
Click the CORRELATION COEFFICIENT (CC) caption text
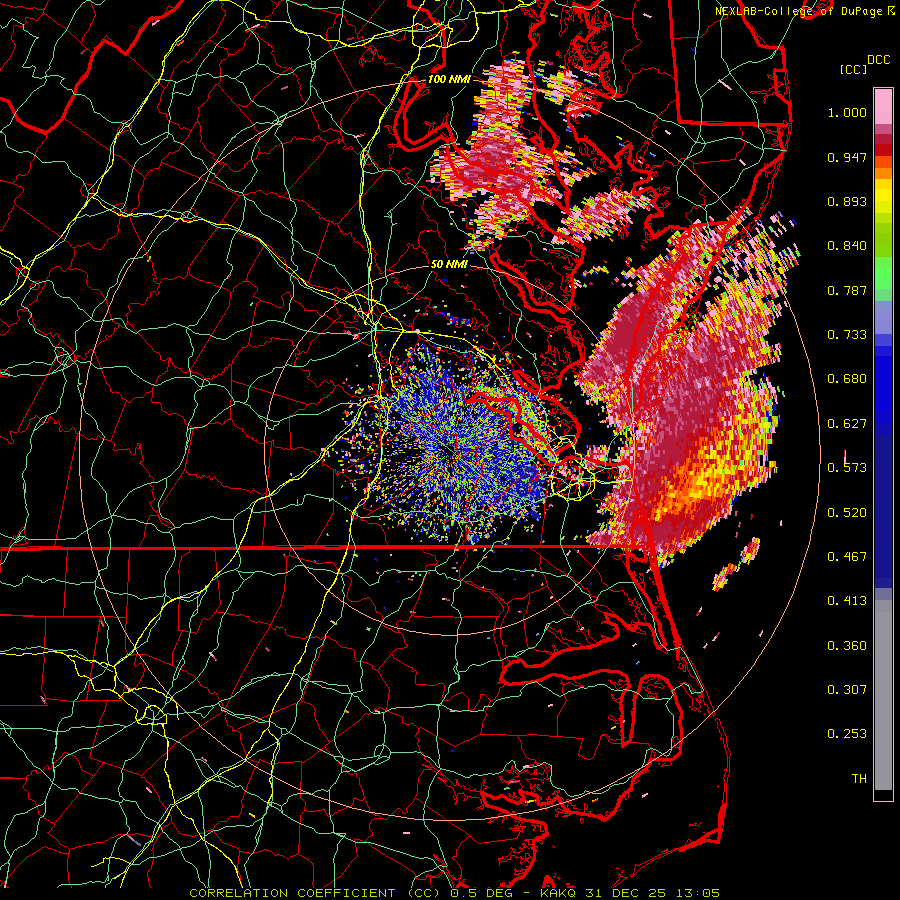coord(315,893)
